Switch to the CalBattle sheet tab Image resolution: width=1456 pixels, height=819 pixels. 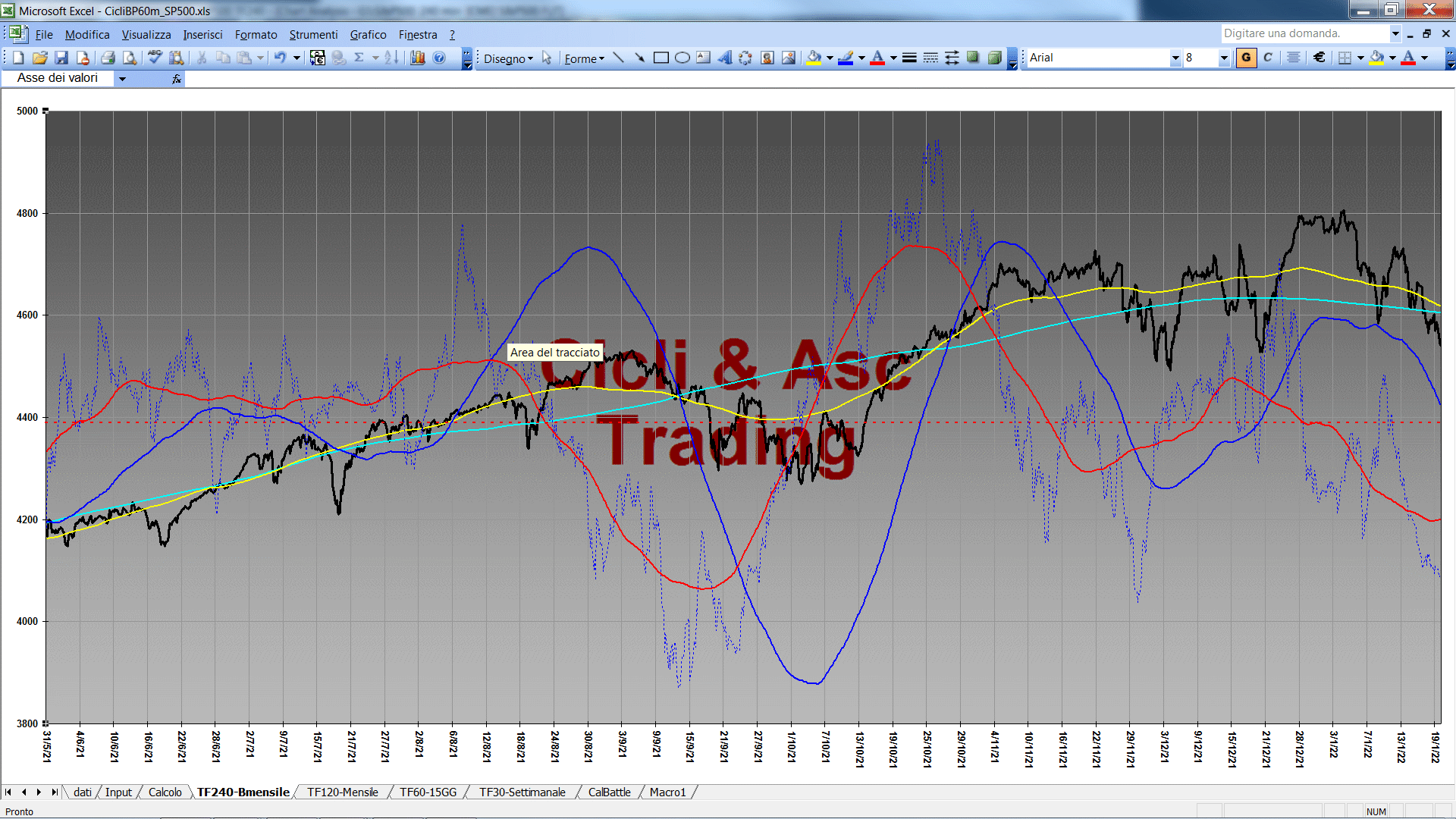coord(609,792)
